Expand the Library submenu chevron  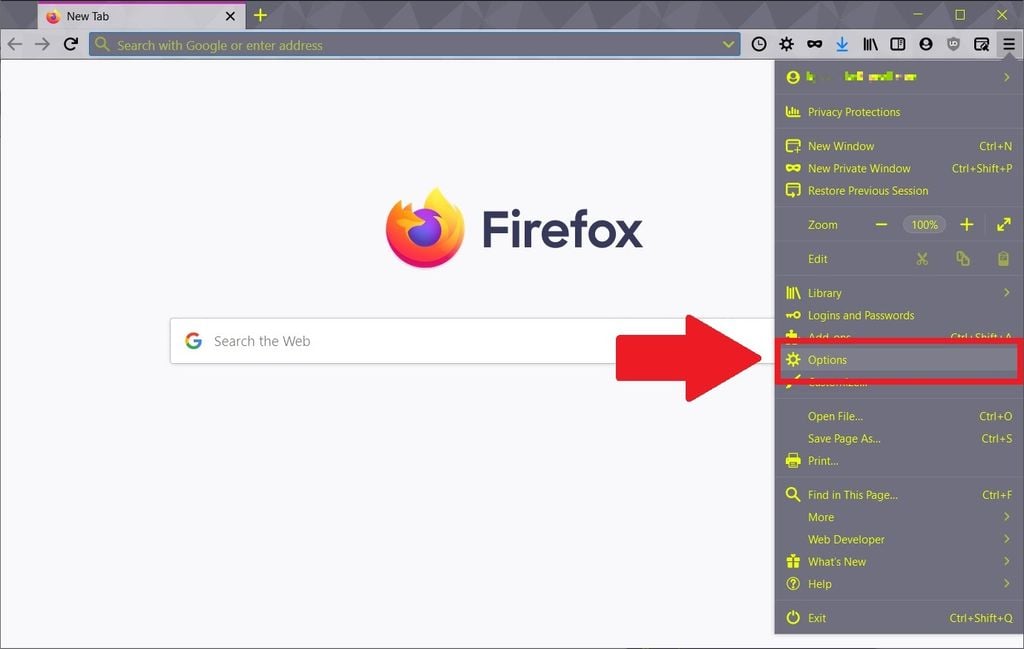(x=1006, y=293)
